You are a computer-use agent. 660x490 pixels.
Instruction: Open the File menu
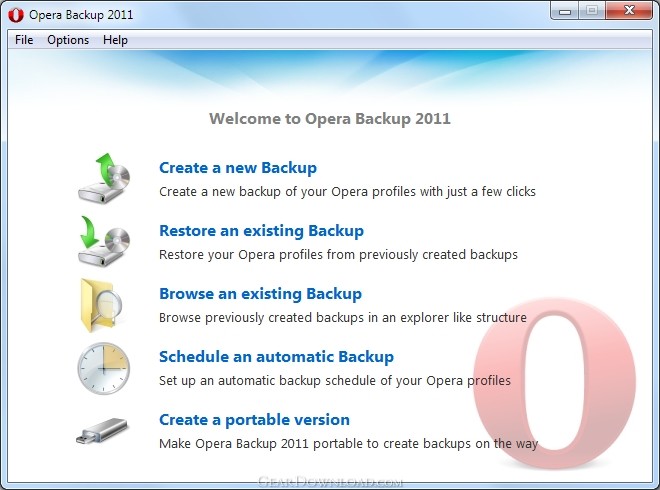[x=24, y=40]
